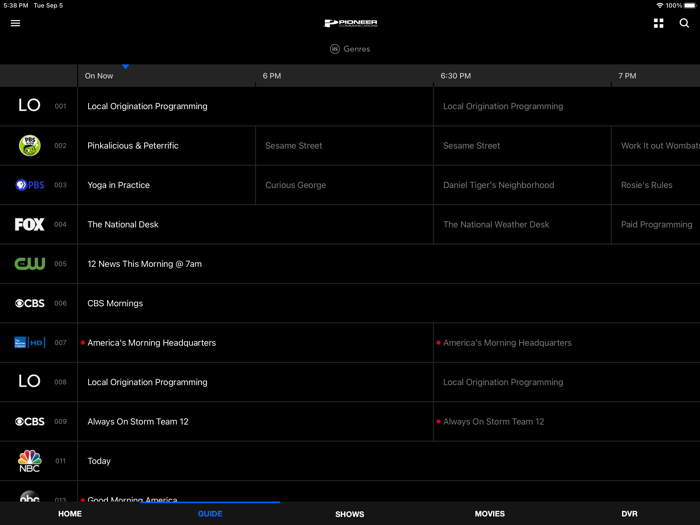
Task: Open Yoga in Practice program
Action: pyautogui.click(x=167, y=185)
